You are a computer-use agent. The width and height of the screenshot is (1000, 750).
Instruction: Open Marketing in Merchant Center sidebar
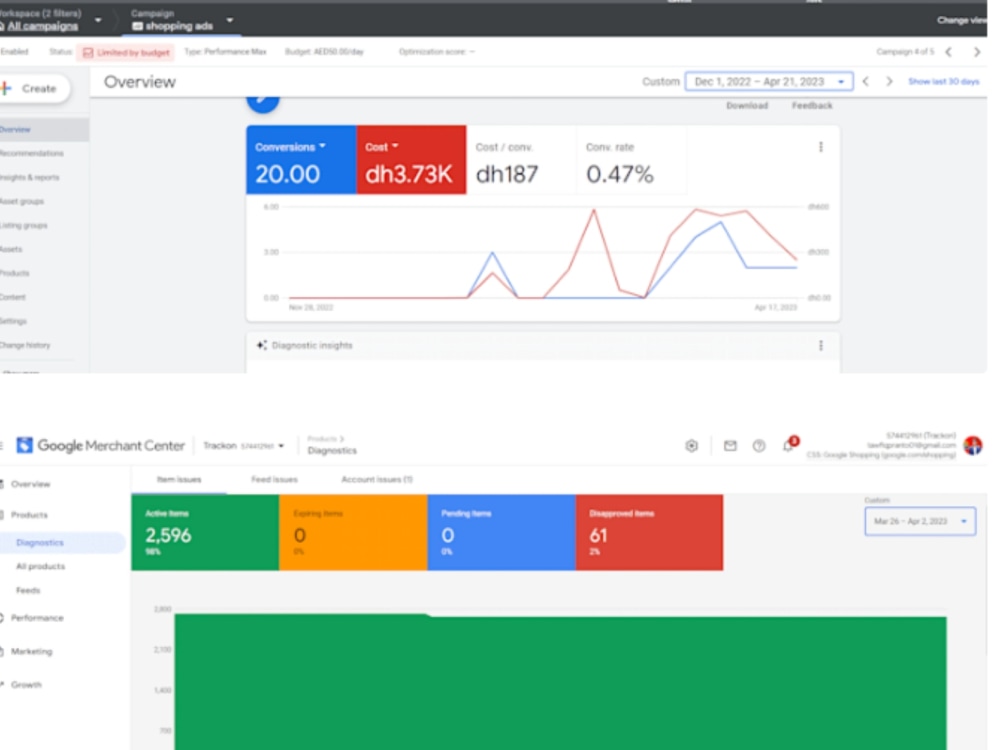click(x=31, y=651)
